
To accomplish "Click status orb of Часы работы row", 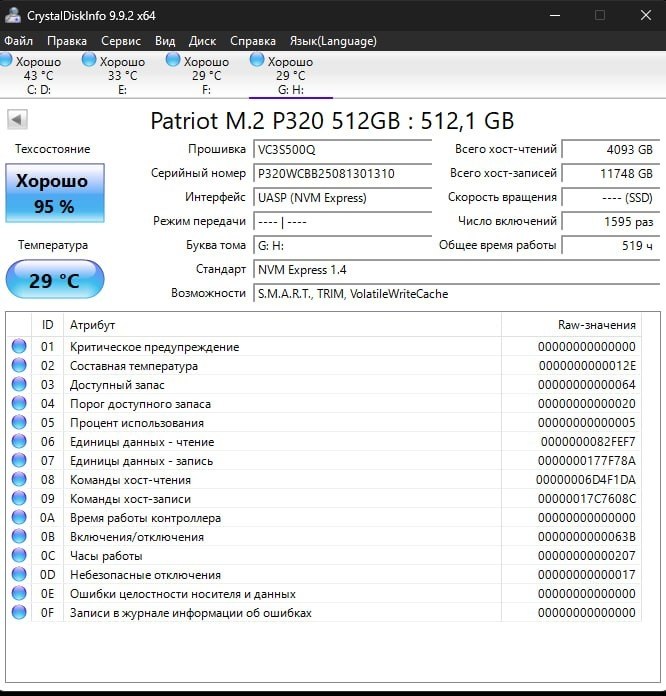I will [x=19, y=555].
